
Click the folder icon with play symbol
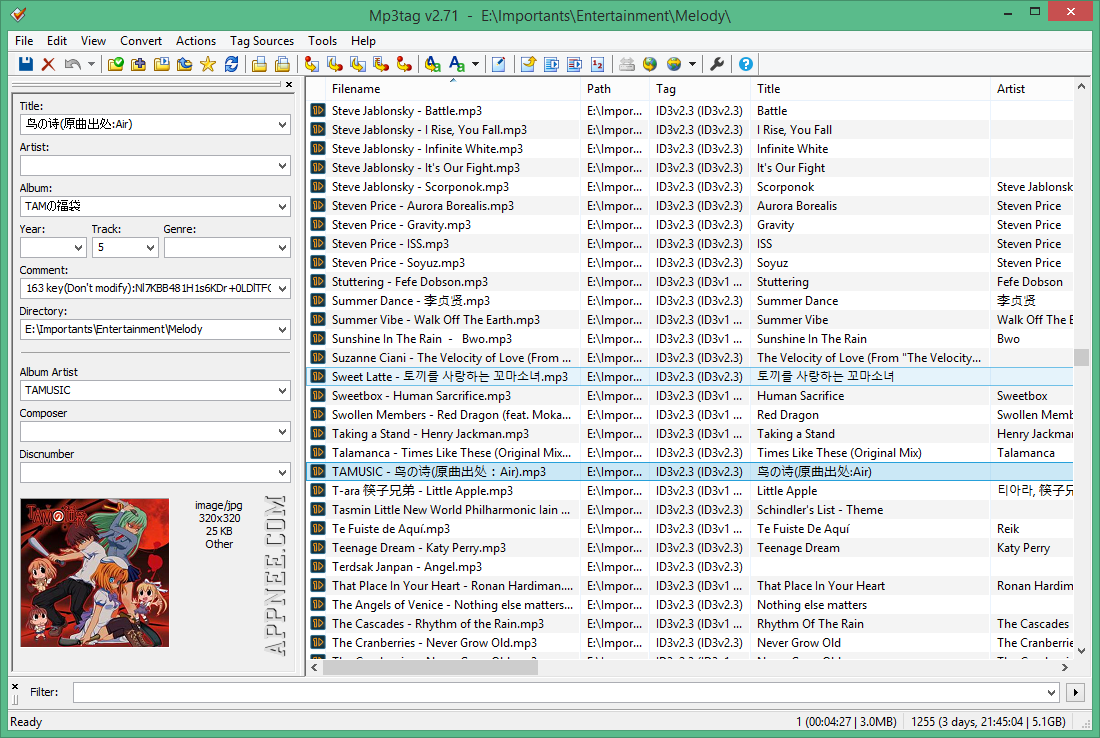(162, 64)
